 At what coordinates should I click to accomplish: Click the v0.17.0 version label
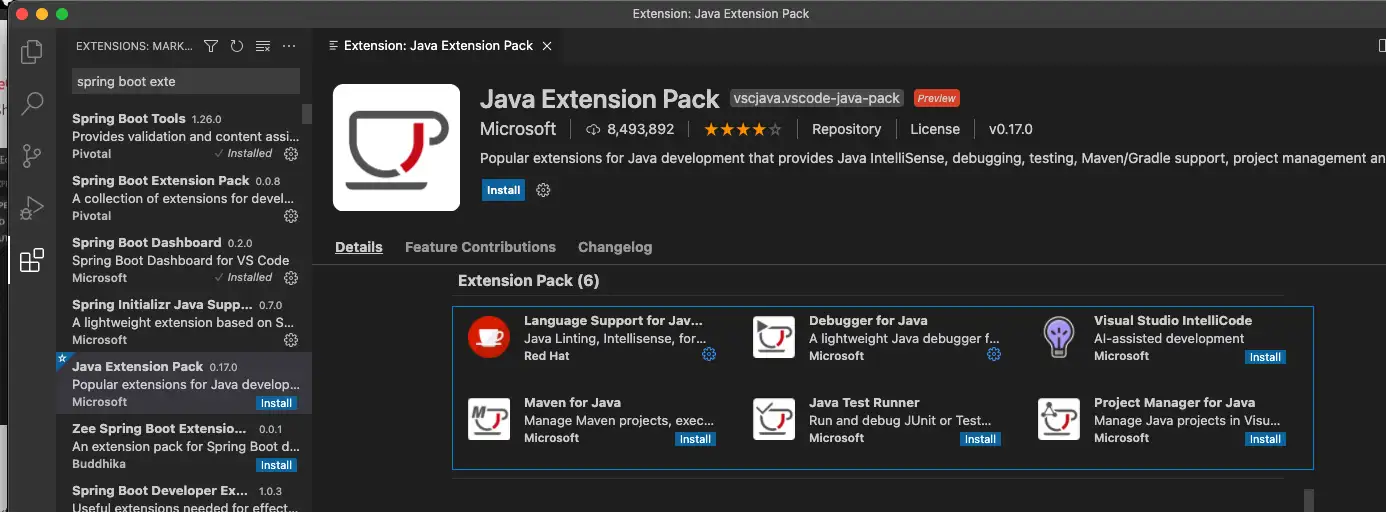point(1011,129)
